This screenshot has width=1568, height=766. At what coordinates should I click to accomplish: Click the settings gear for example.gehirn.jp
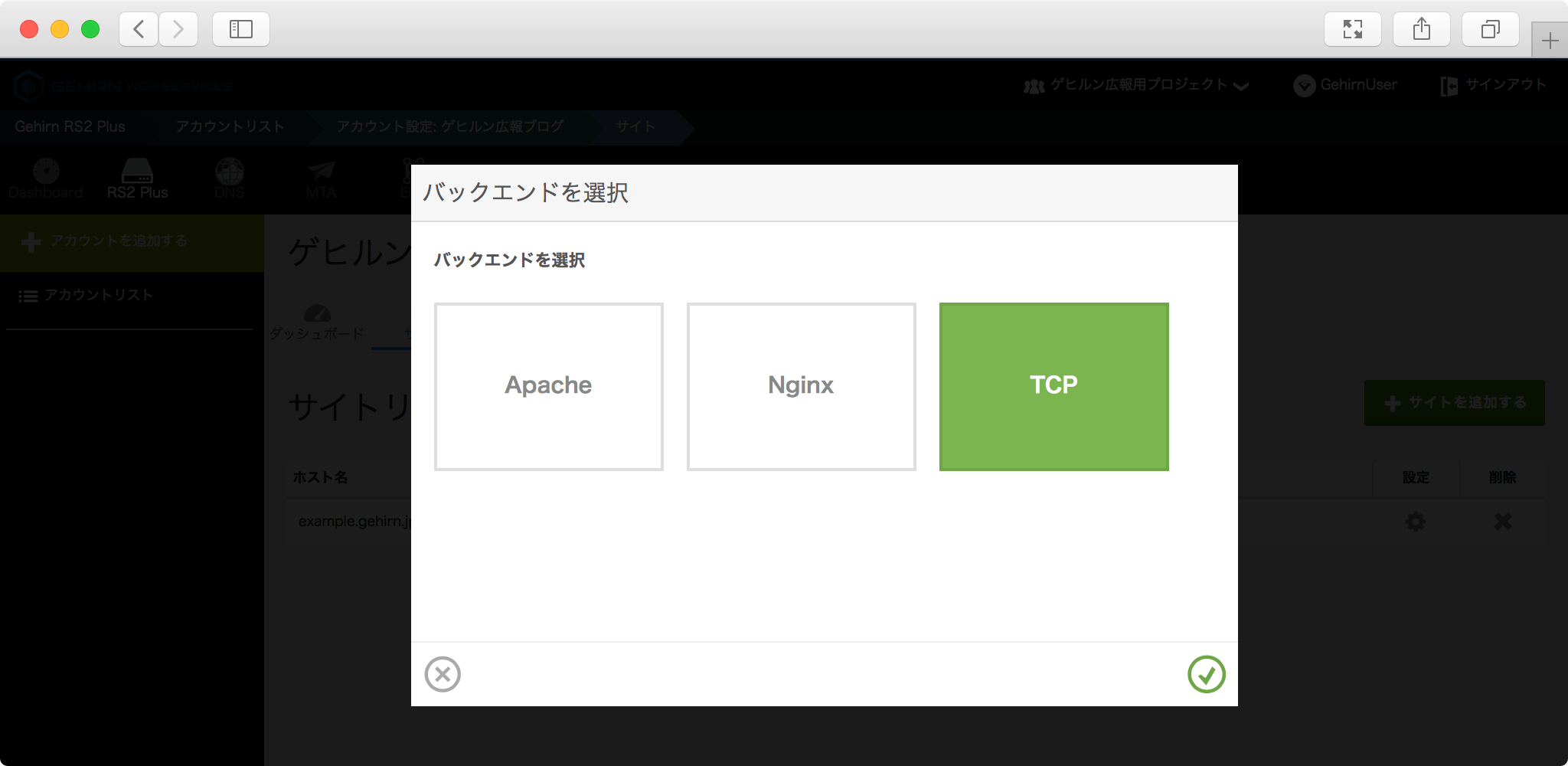coord(1416,522)
